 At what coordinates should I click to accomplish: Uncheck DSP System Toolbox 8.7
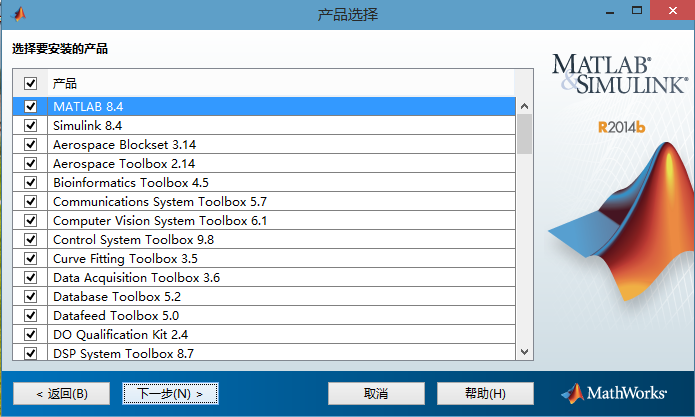tap(30, 353)
